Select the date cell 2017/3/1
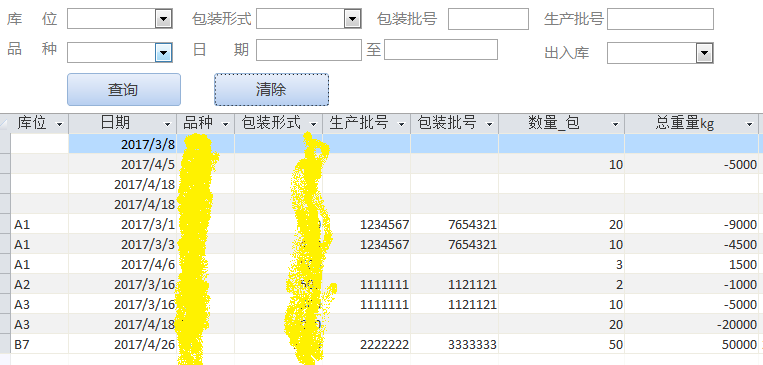This screenshot has width=763, height=365. (123, 224)
